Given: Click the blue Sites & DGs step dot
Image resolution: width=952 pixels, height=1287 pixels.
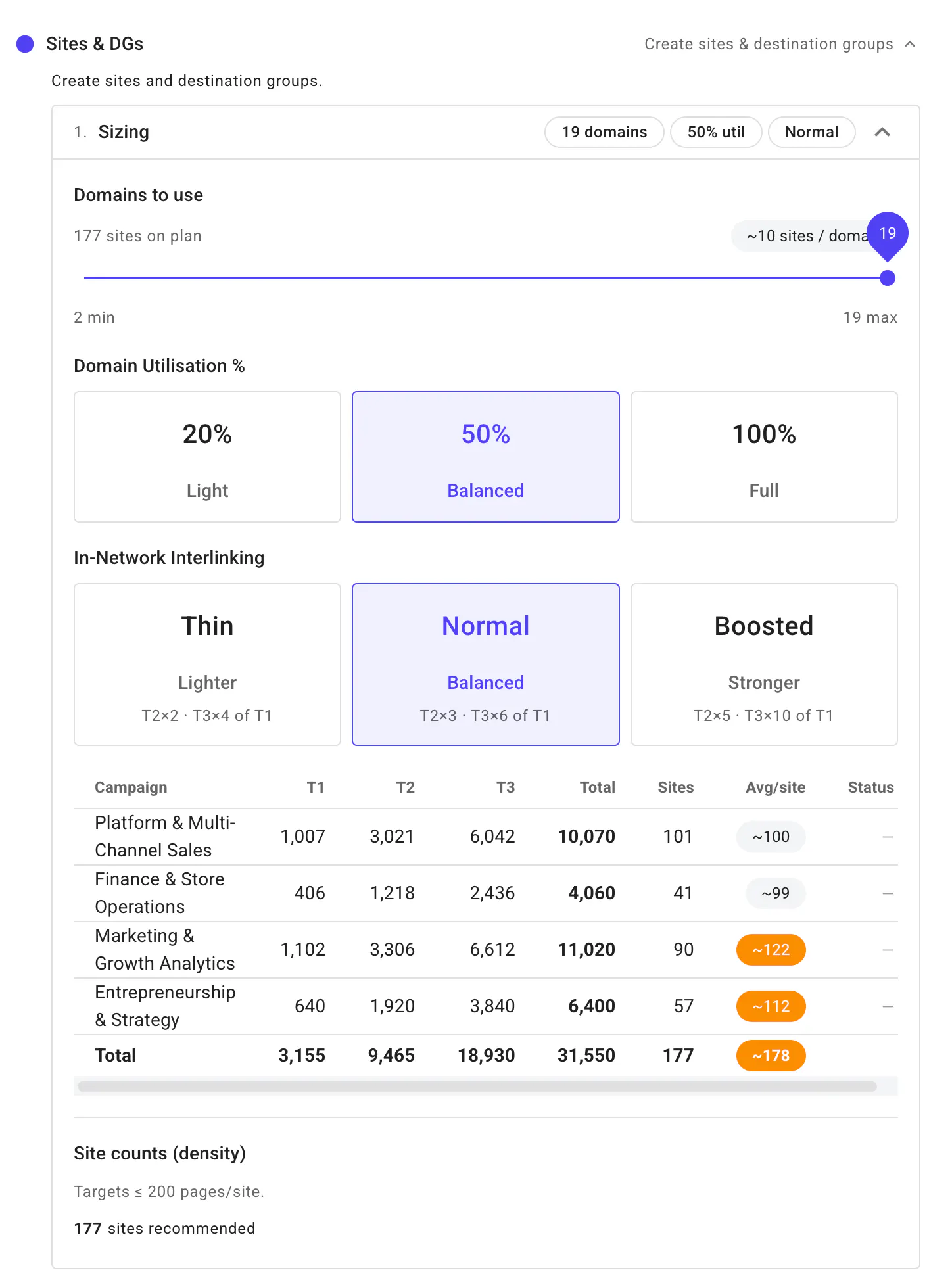Looking at the screenshot, I should 25,44.
